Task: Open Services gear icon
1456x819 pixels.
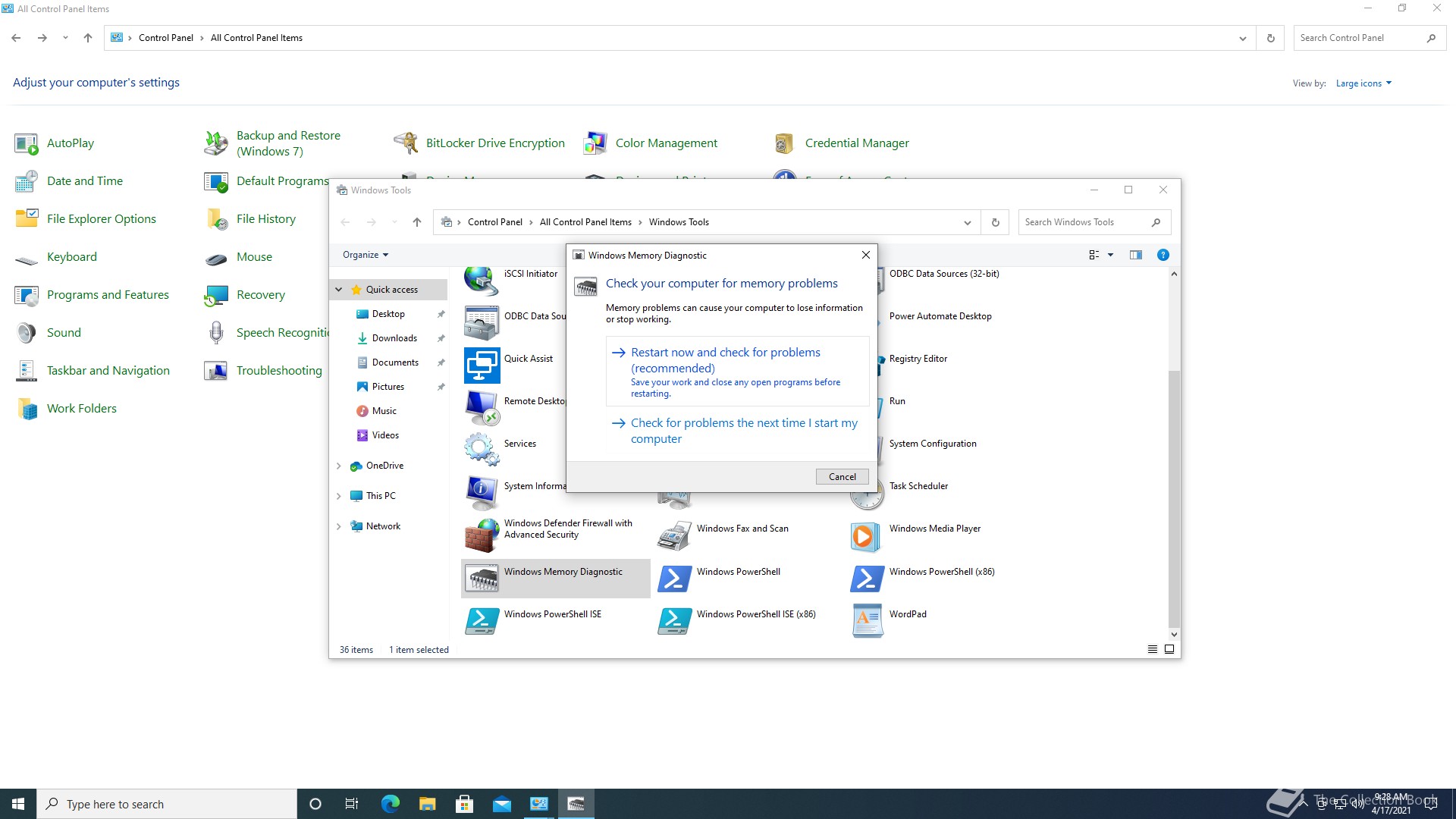Action: tap(482, 449)
